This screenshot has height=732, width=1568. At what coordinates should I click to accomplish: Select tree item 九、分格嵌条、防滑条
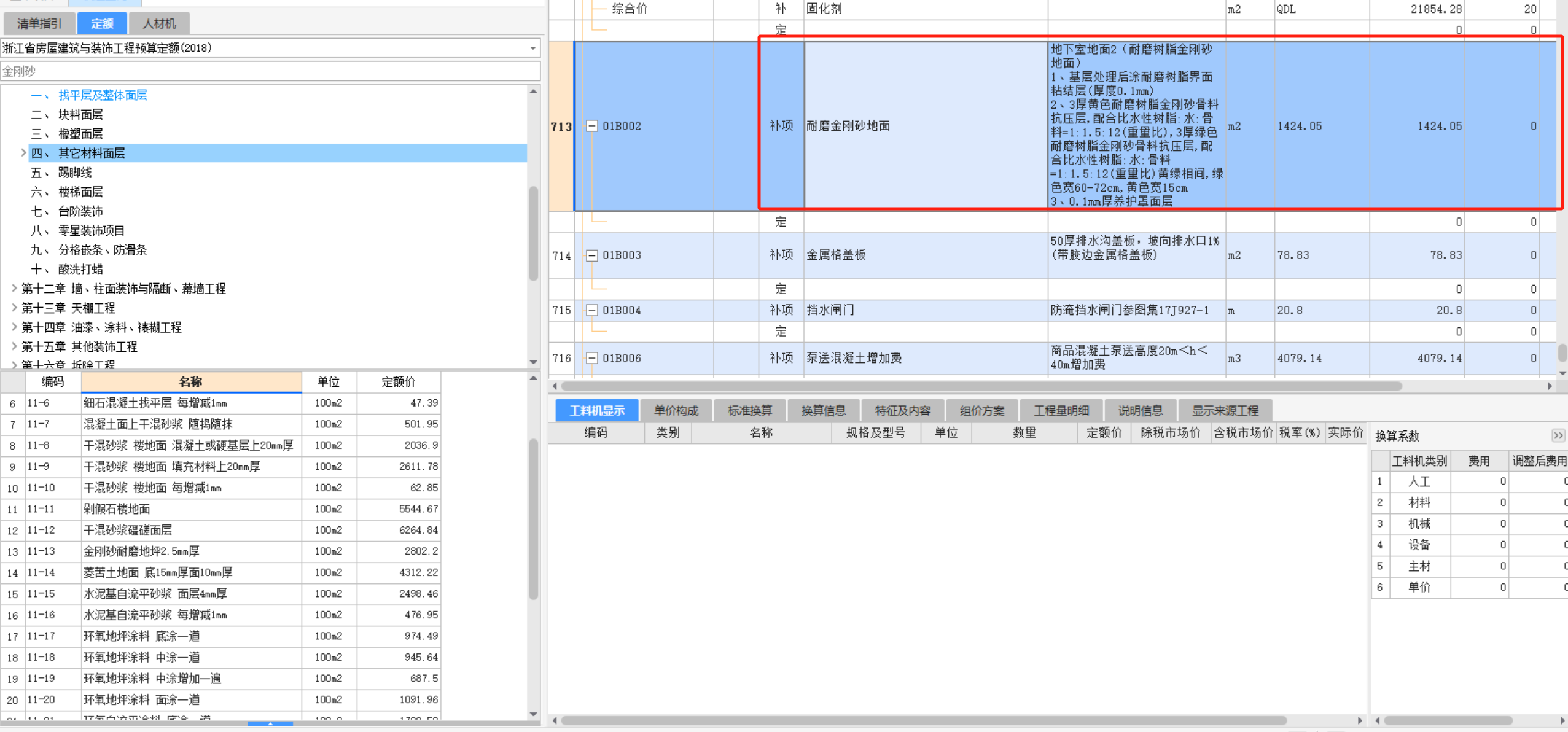point(89,250)
